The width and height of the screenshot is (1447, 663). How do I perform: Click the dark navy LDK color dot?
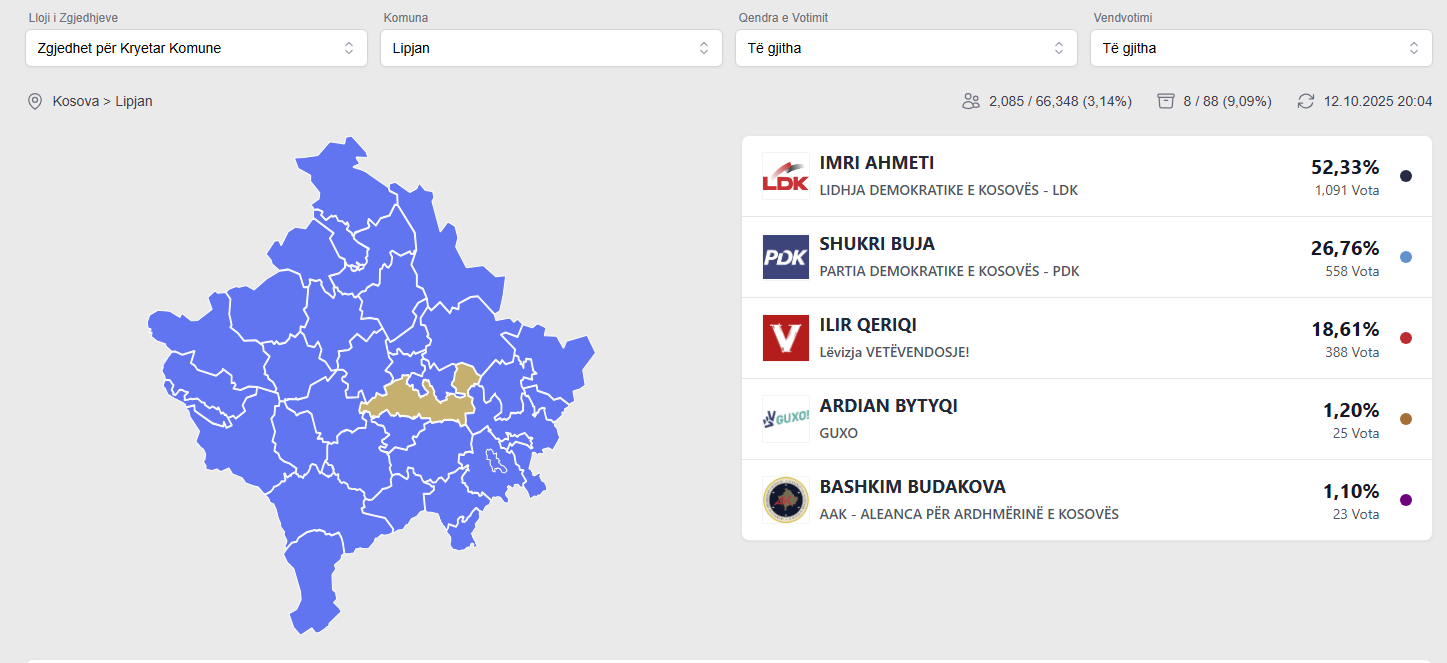[x=1406, y=176]
